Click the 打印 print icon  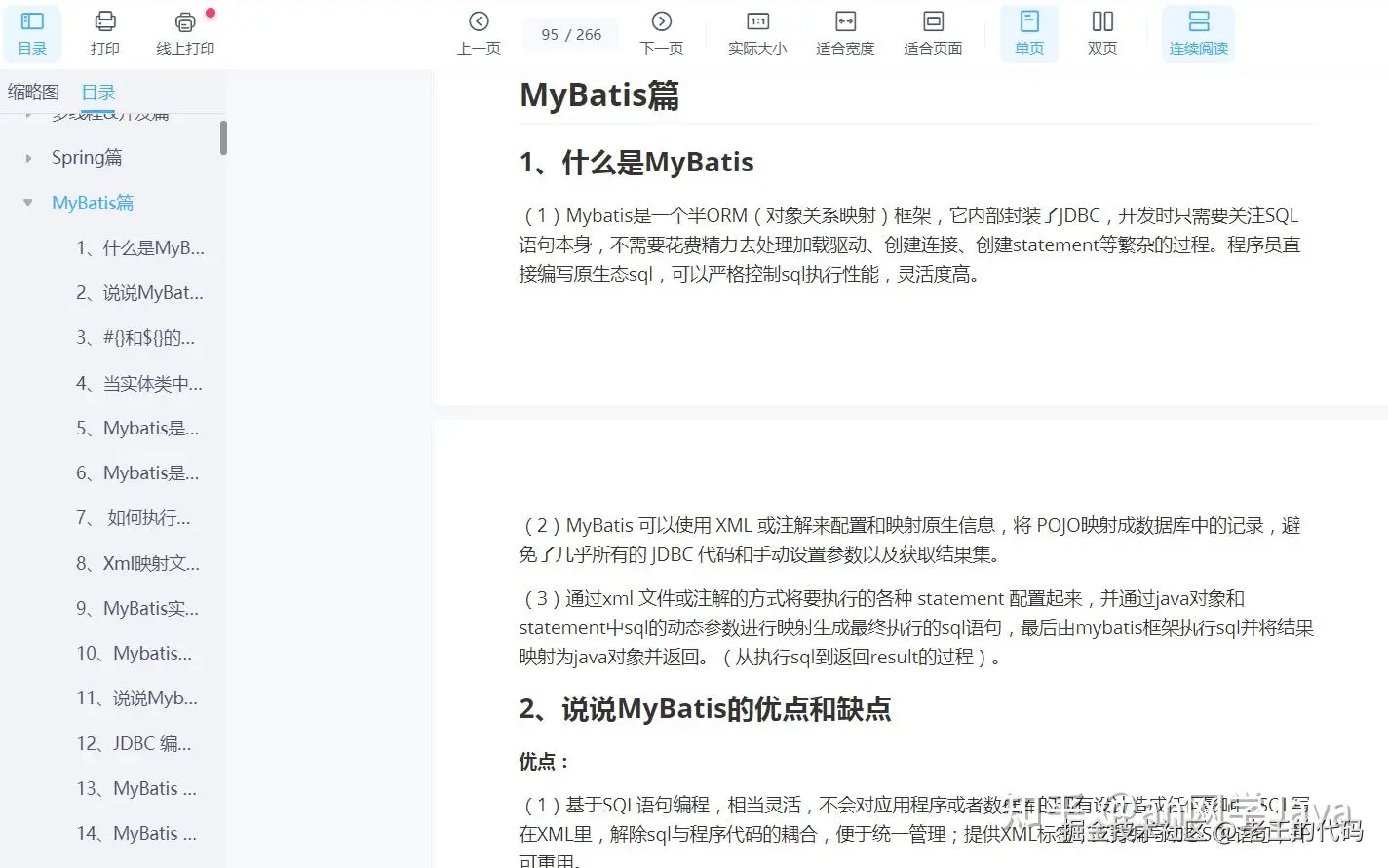105,33
